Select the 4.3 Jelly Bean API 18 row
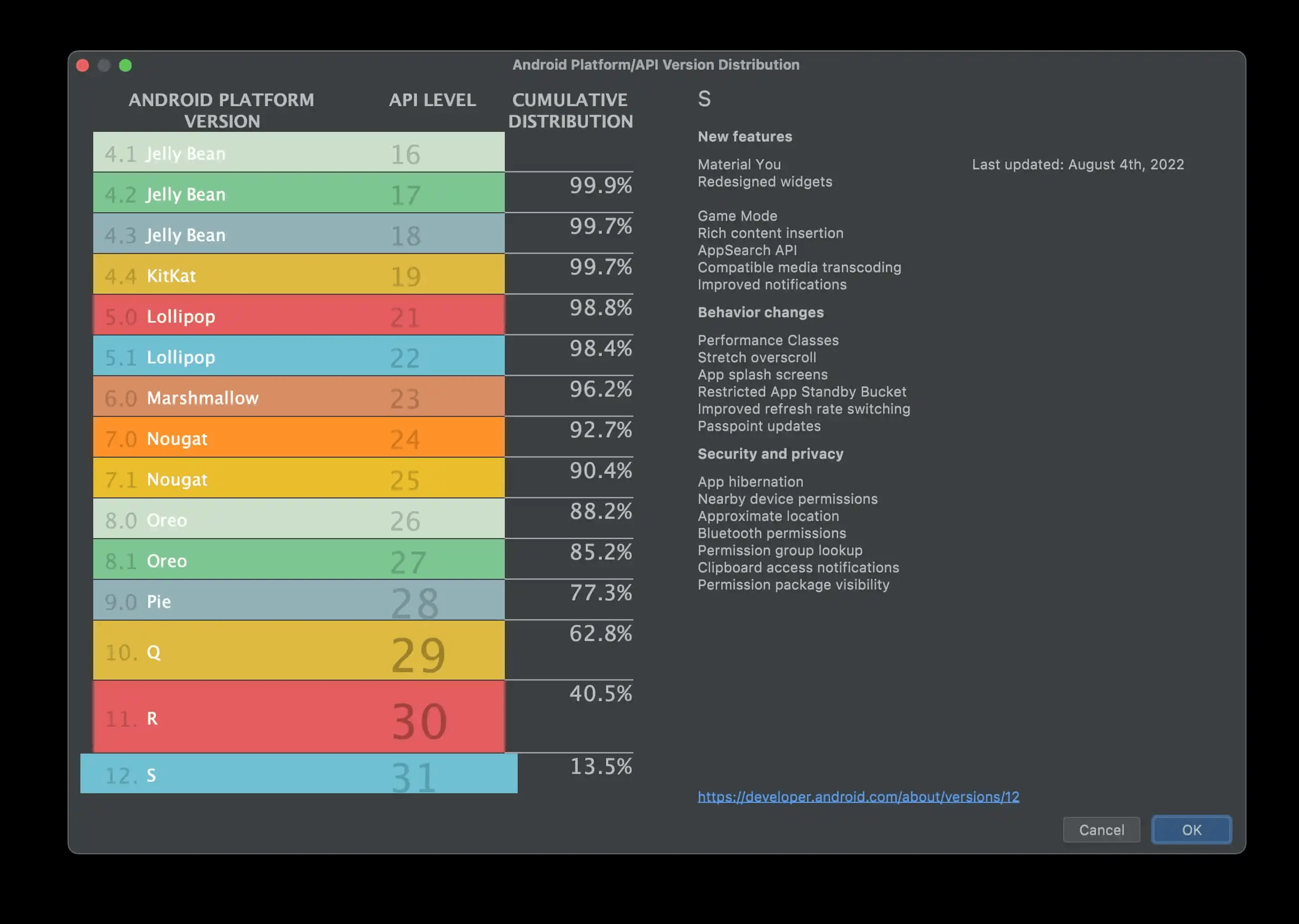This screenshot has width=1299, height=924. point(298,234)
